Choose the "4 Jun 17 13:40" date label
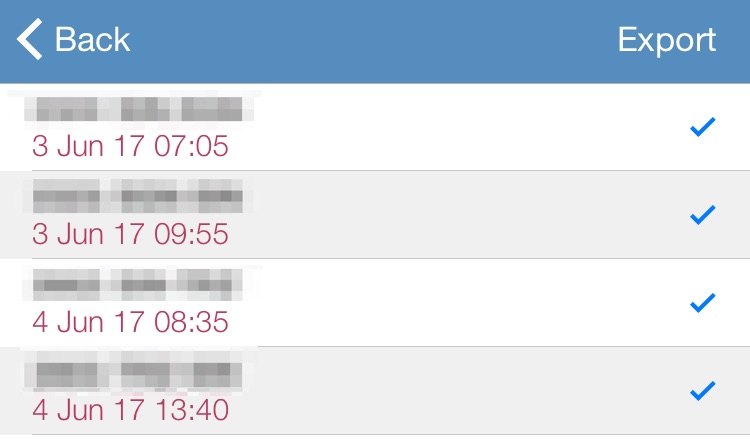This screenshot has height=448, width=750. click(x=130, y=410)
